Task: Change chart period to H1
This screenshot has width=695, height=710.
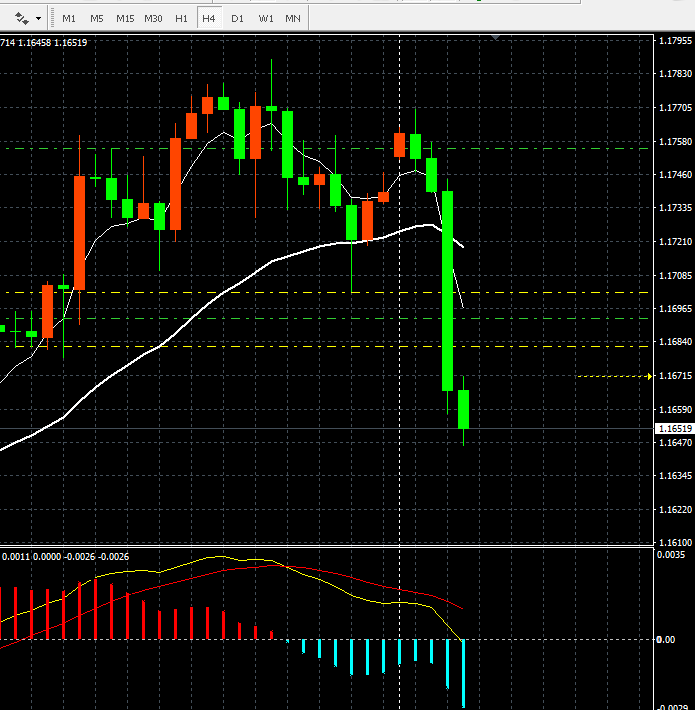Action: pyautogui.click(x=181, y=19)
